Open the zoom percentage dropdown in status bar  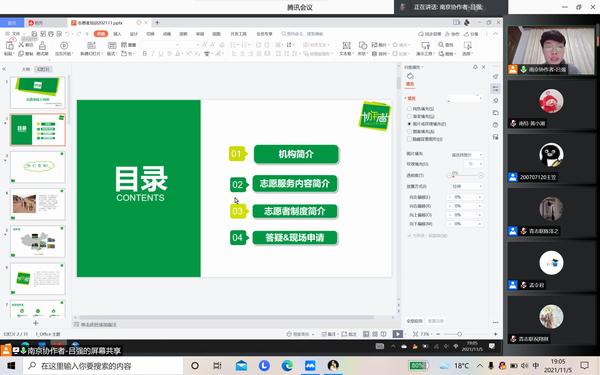pos(425,334)
